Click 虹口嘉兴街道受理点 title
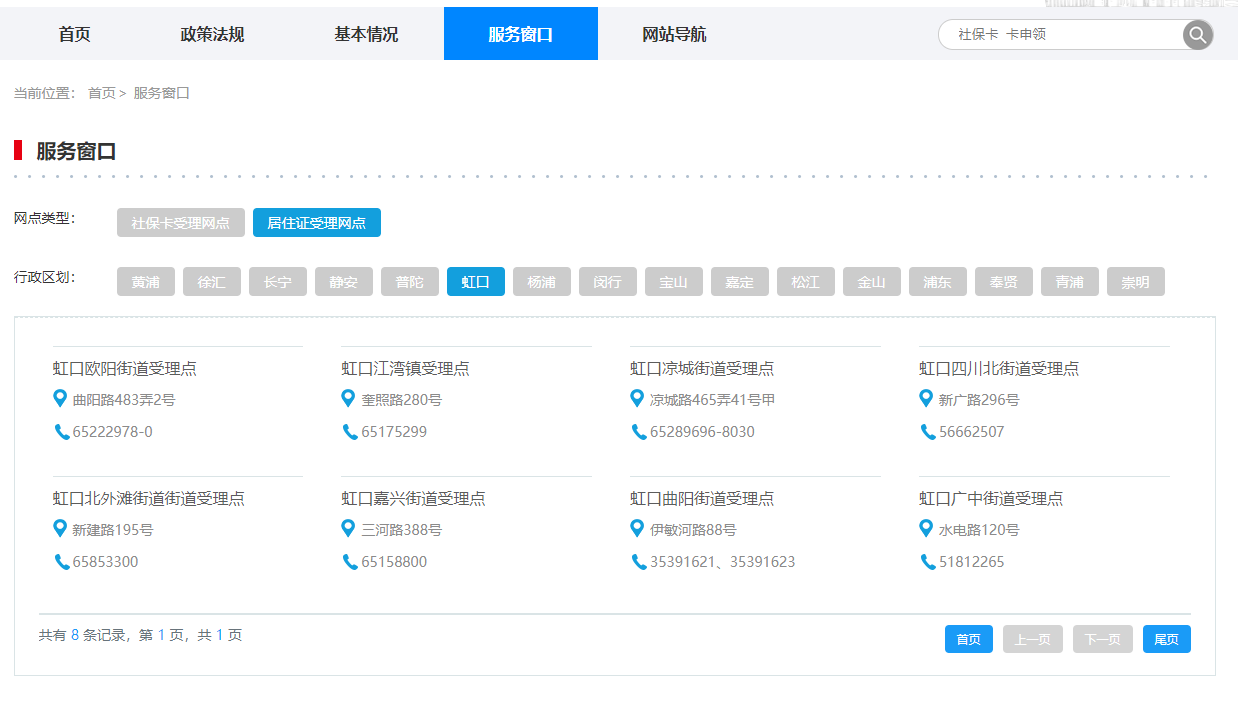Viewport: 1238px width, 708px height. (x=413, y=498)
